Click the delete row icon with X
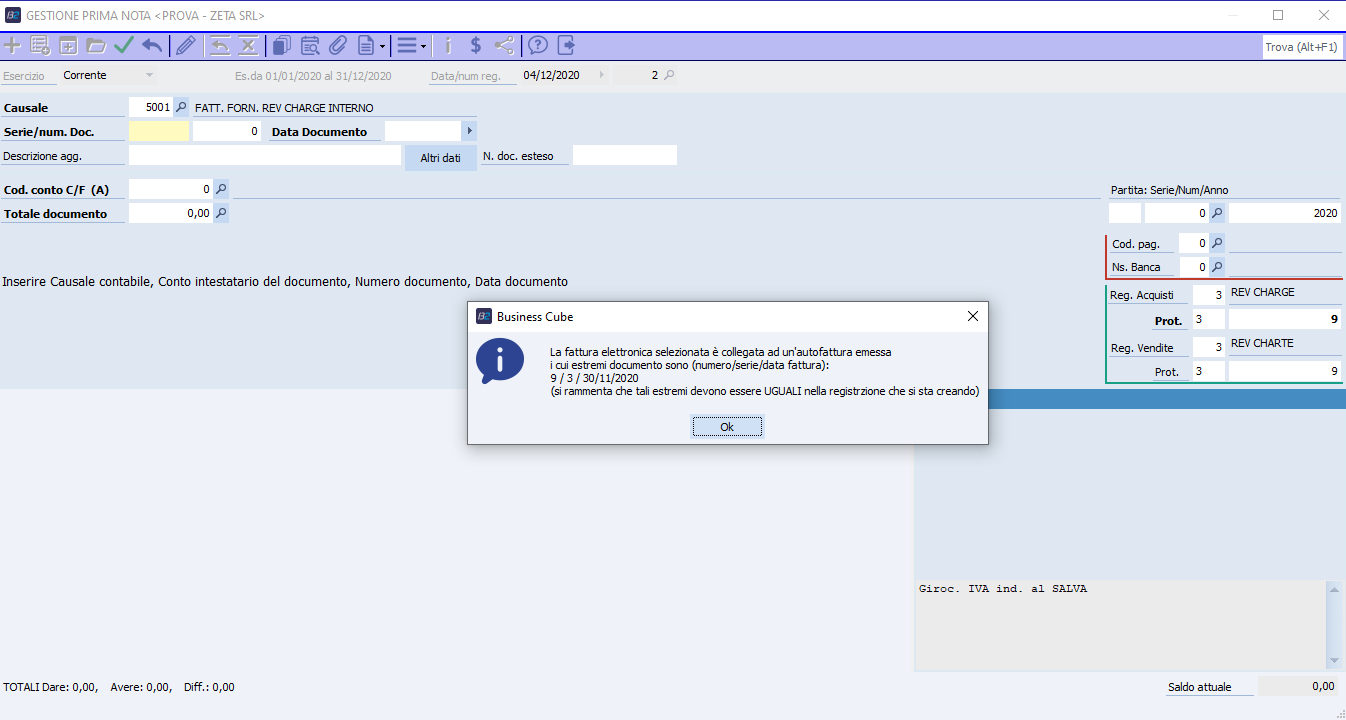Image resolution: width=1346 pixels, height=720 pixels. click(x=248, y=46)
